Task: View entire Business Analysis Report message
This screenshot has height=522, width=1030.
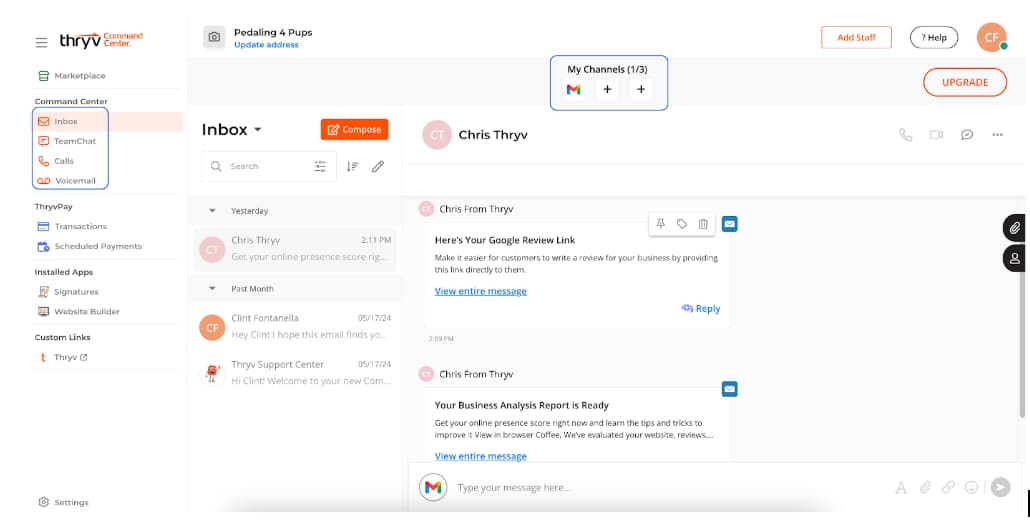Action: (x=481, y=456)
